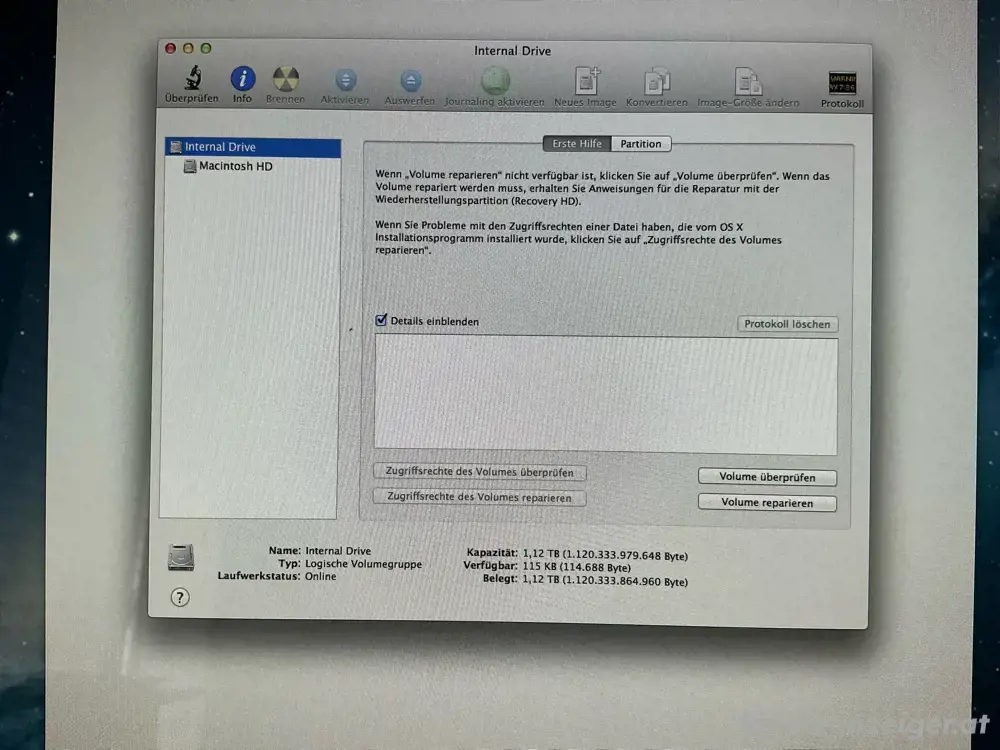
Task: Click Zugriffsrechte des Volumes überprüfen
Action: [480, 472]
